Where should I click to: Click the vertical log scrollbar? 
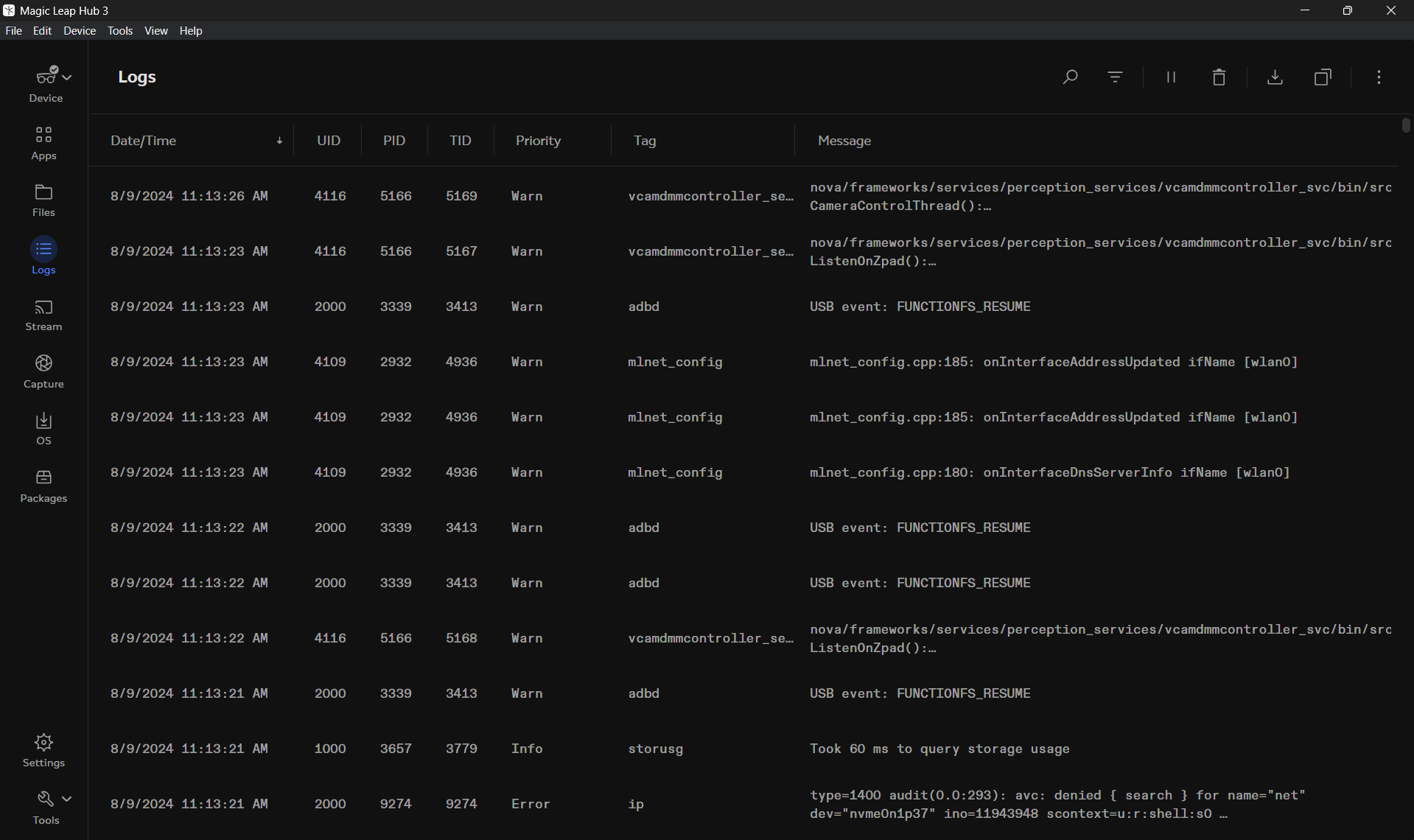[x=1406, y=126]
